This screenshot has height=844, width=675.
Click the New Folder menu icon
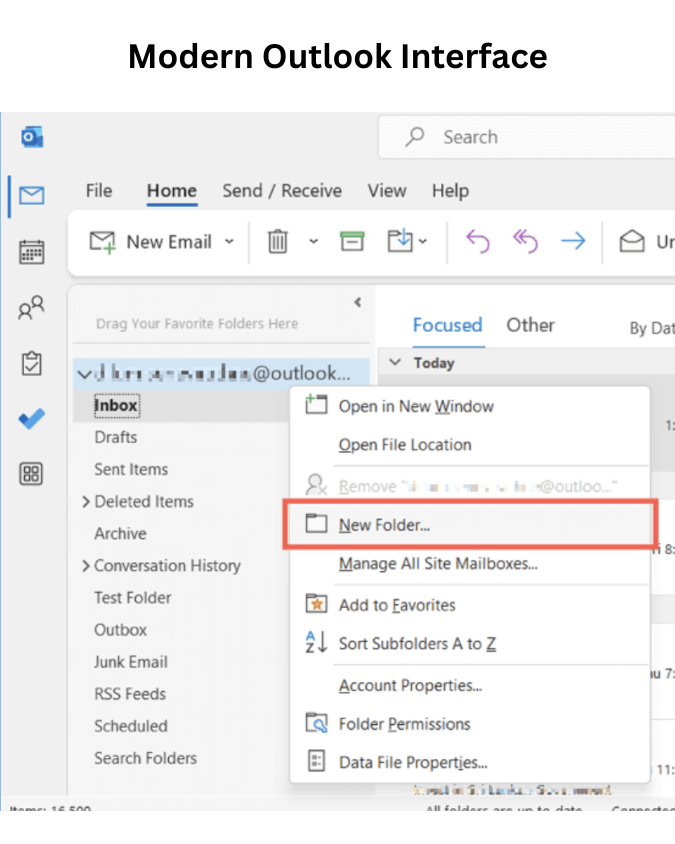(317, 524)
